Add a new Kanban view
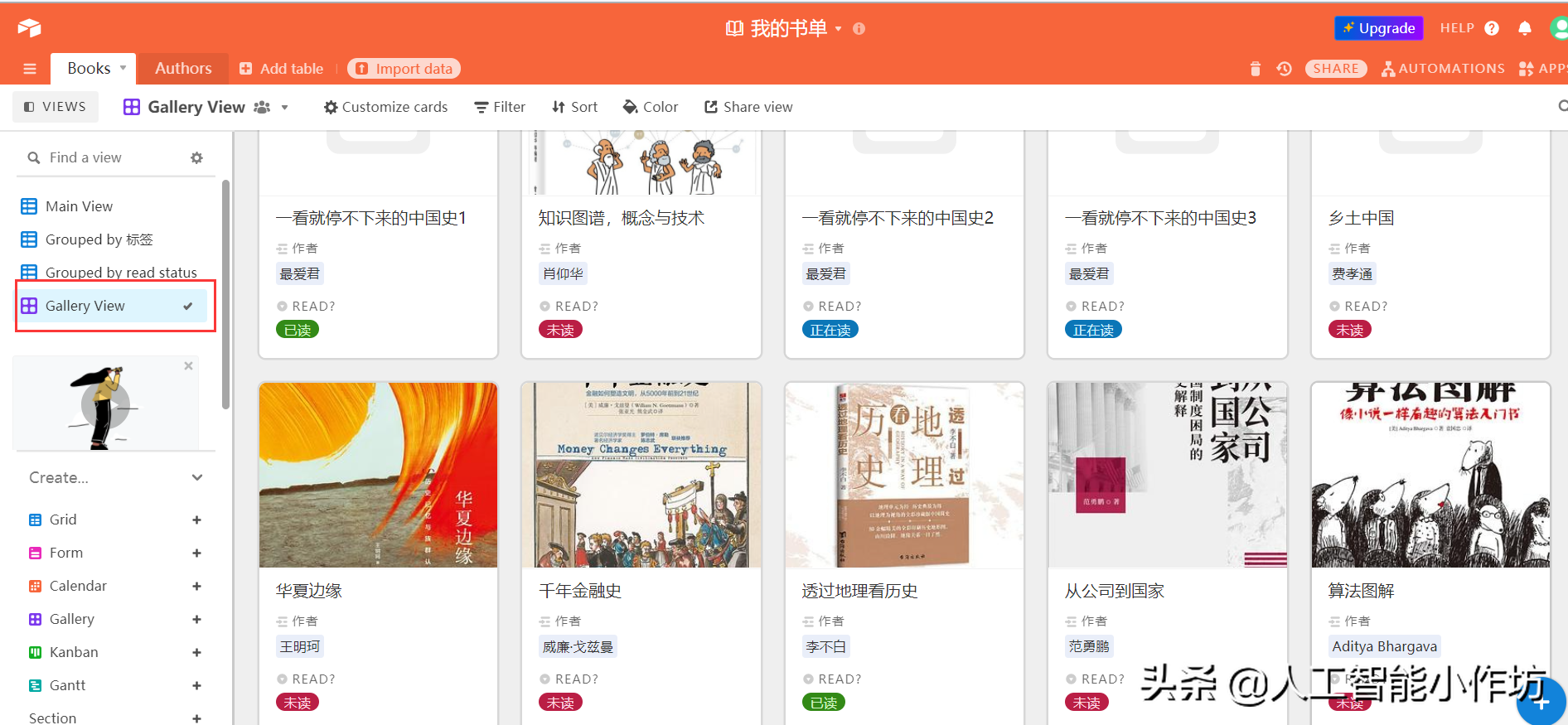1568x725 pixels. [x=196, y=653]
